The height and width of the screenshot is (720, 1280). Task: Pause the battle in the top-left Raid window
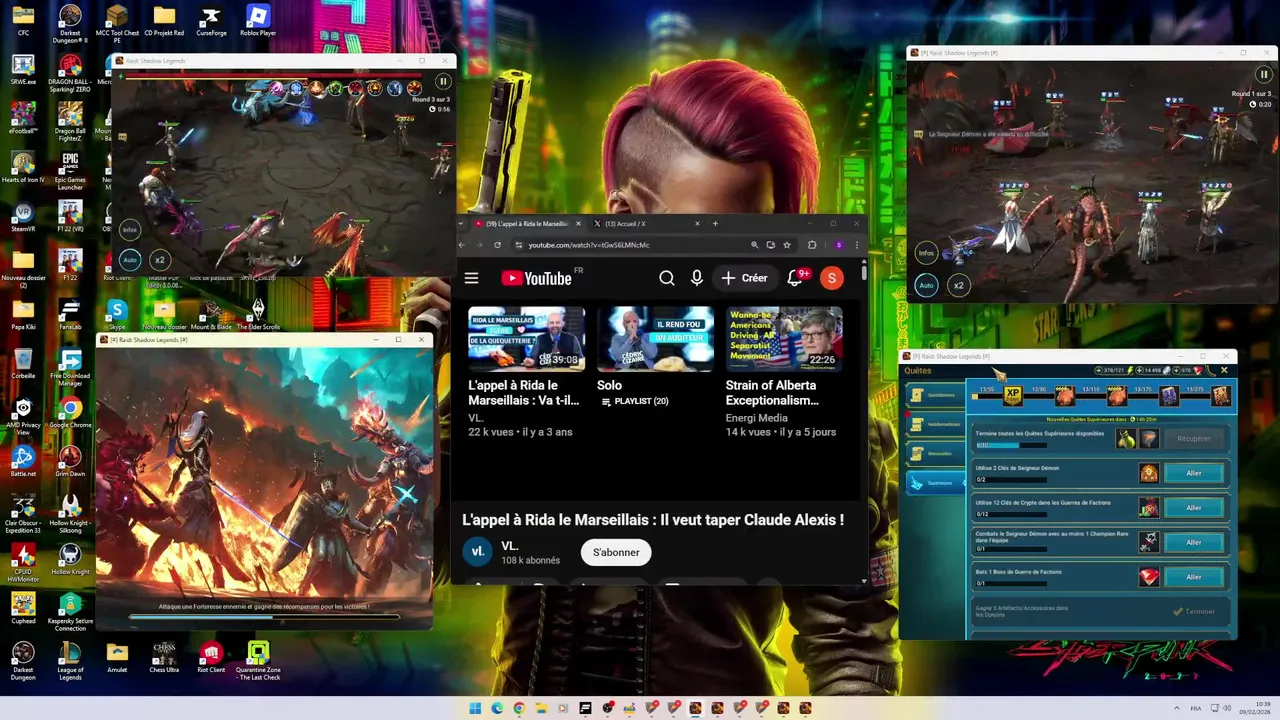(x=443, y=82)
